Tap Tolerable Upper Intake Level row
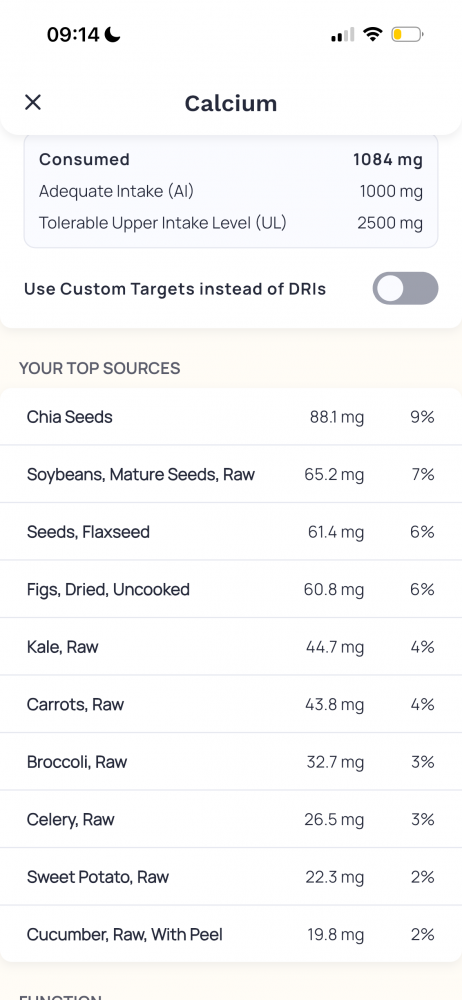The height and width of the screenshot is (1000, 462). [x=231, y=223]
